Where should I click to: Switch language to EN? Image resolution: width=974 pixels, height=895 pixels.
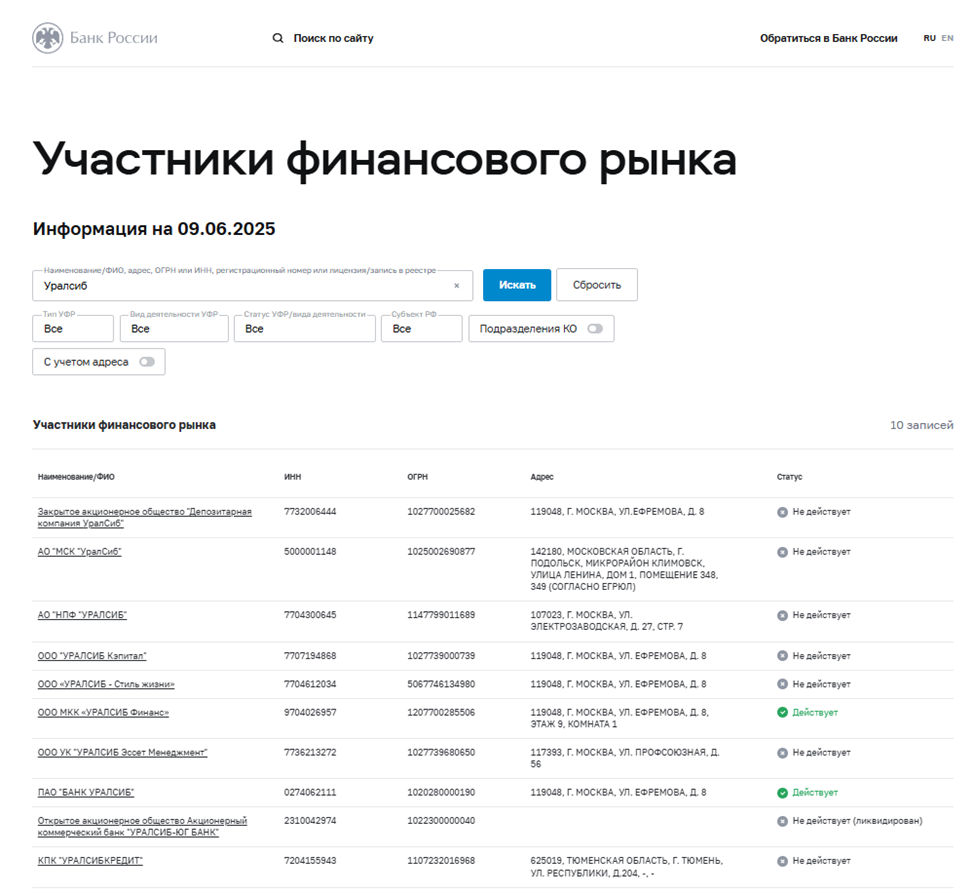tap(947, 38)
